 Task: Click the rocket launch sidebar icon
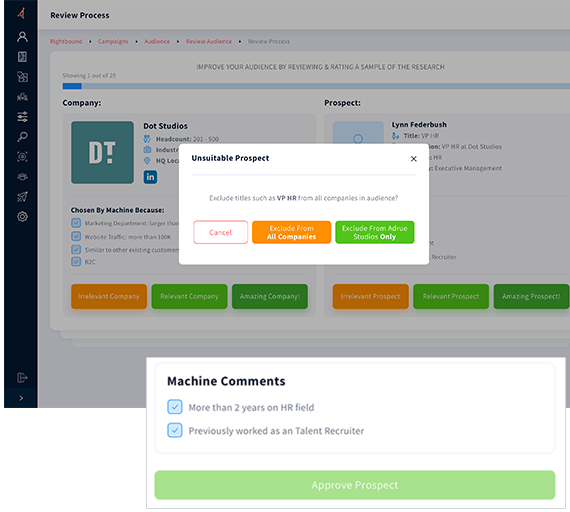tap(22, 197)
